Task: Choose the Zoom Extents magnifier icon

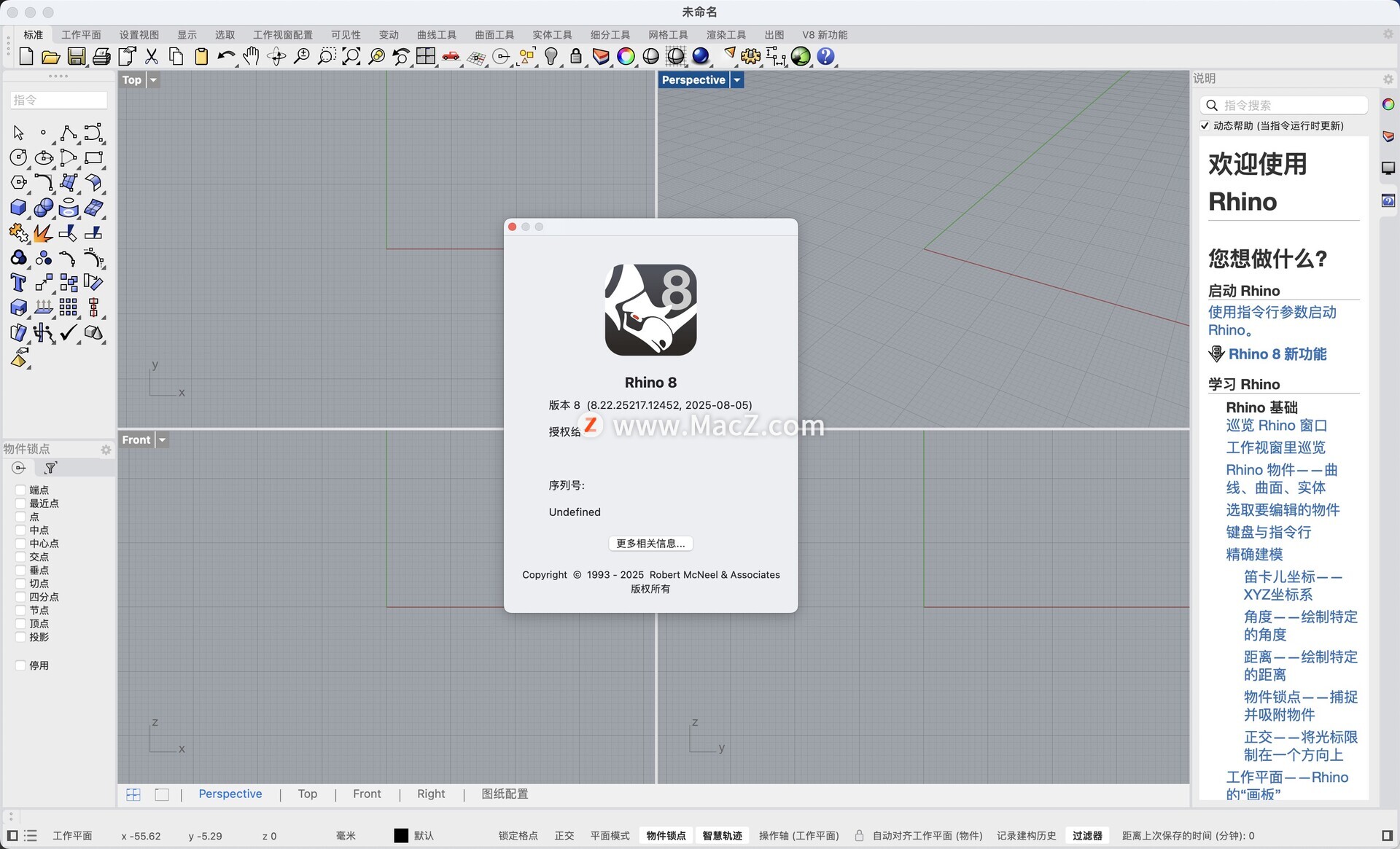Action: 351,56
